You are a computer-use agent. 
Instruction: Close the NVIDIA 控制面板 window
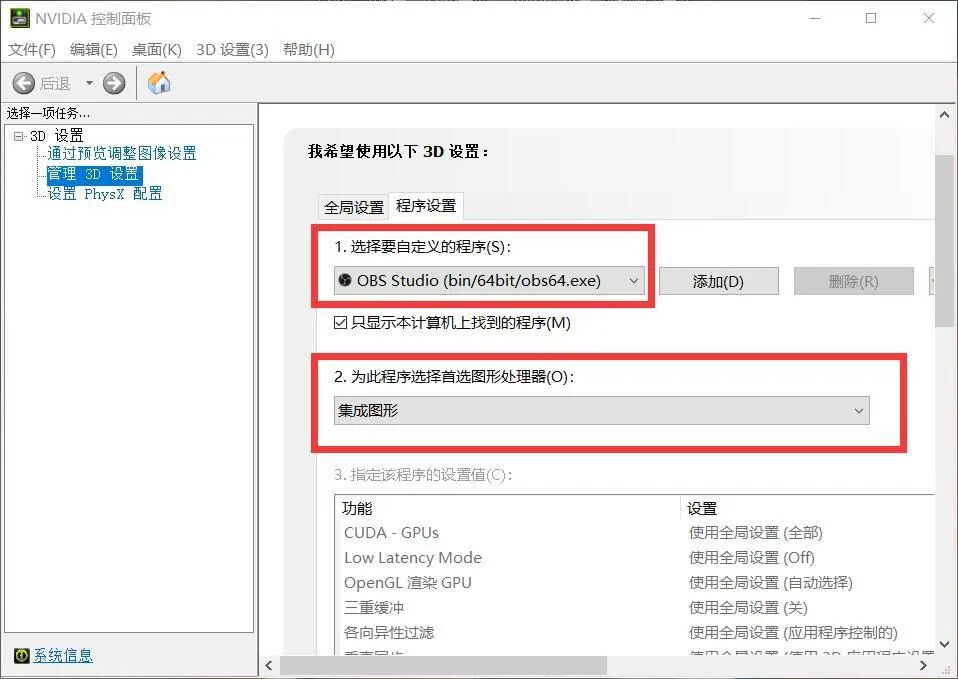929,18
